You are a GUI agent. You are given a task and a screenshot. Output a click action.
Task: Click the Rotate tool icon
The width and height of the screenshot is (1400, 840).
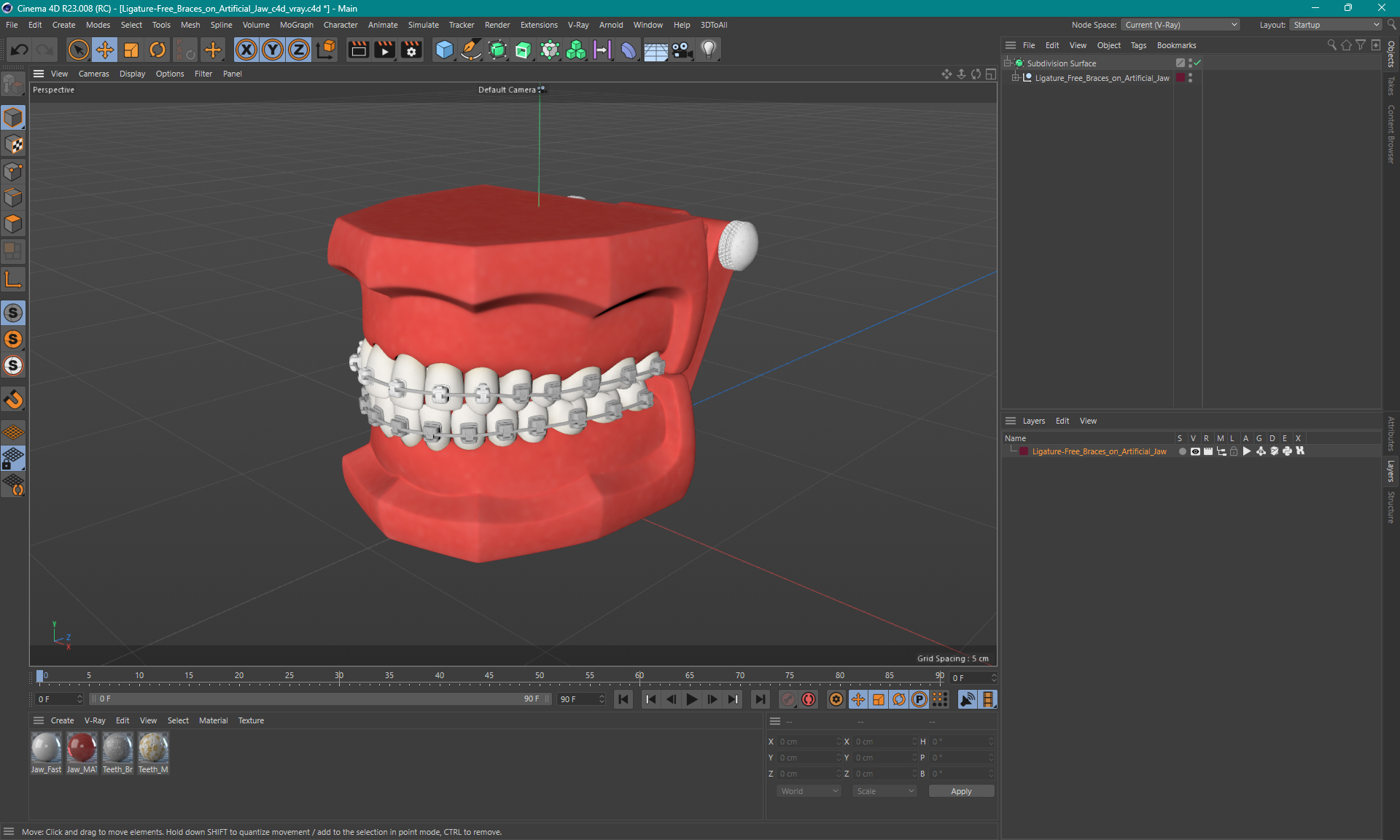click(x=156, y=49)
